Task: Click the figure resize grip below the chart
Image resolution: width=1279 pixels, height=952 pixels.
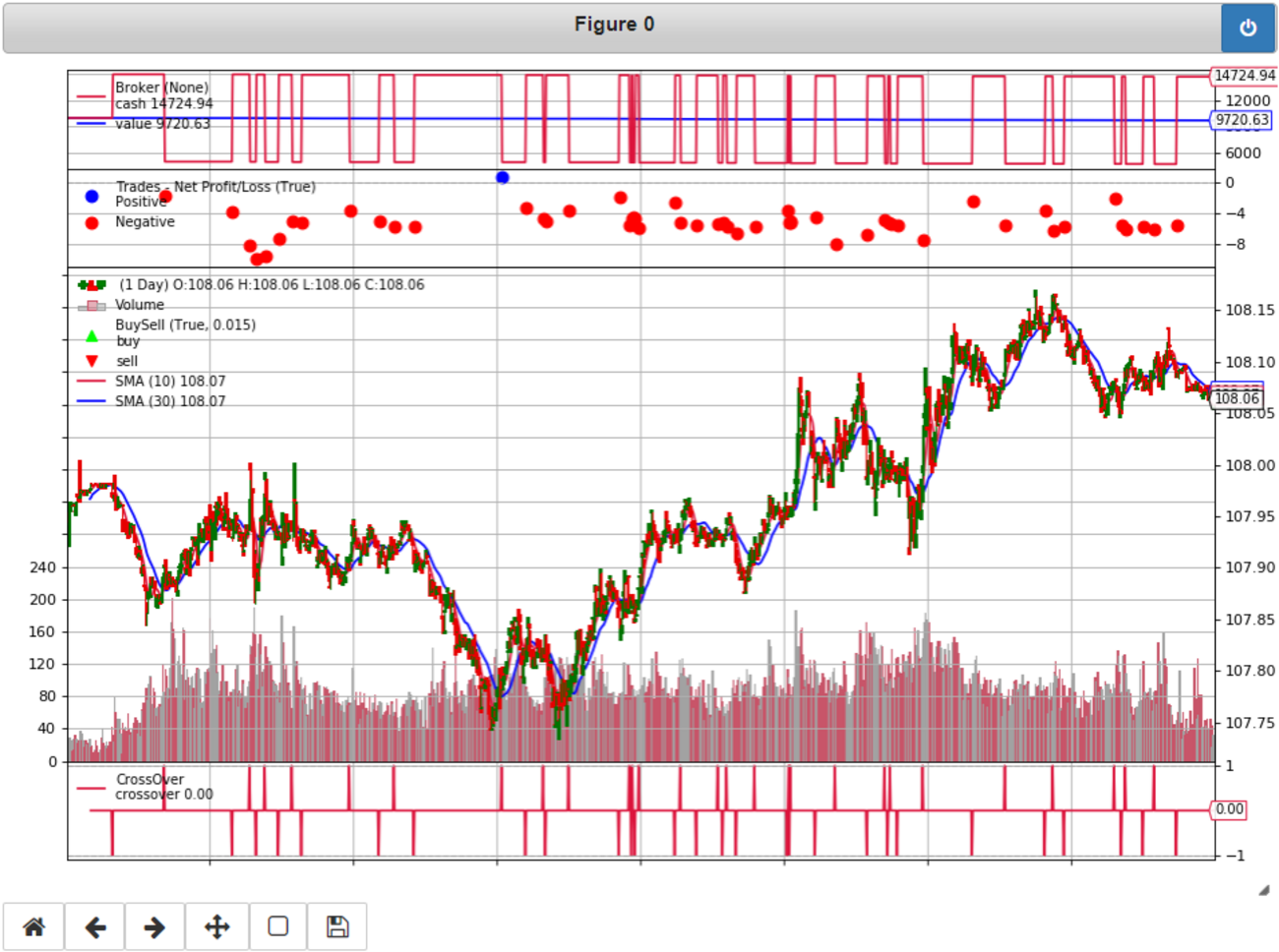Action: 1263,889
